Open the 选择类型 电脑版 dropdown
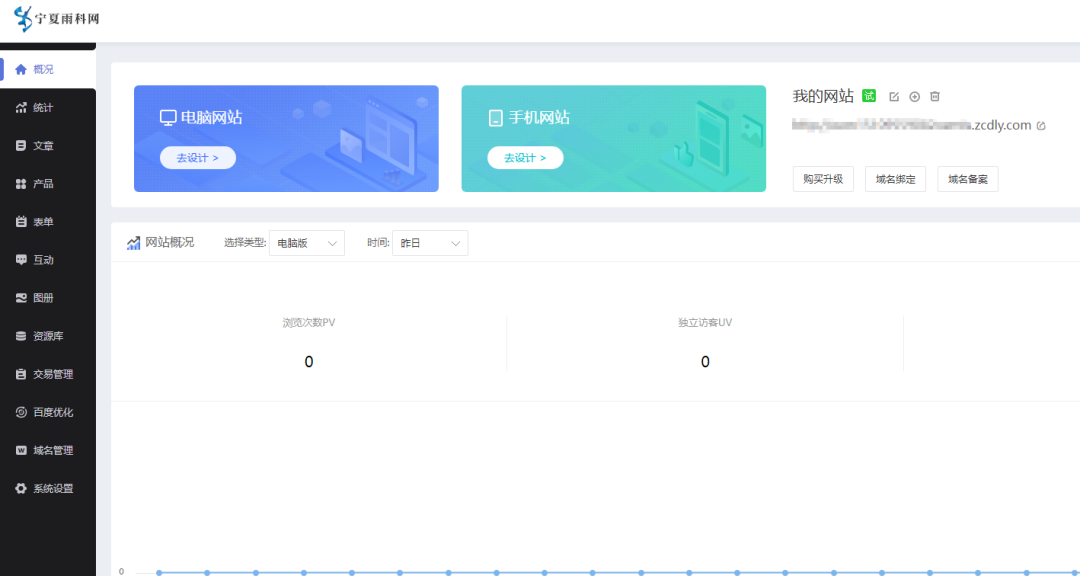1080x576 pixels. click(x=307, y=243)
